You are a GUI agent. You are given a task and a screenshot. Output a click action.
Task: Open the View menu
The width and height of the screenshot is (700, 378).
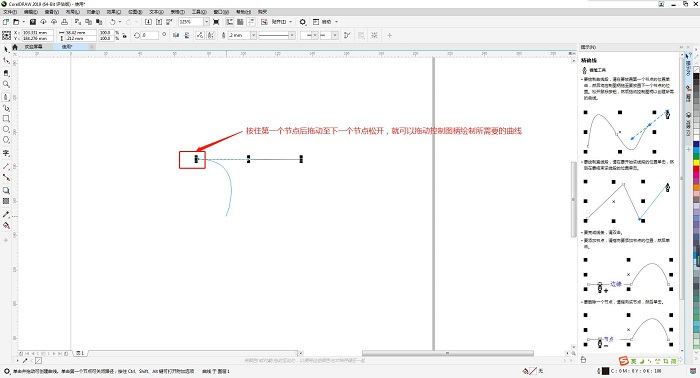(x=51, y=12)
